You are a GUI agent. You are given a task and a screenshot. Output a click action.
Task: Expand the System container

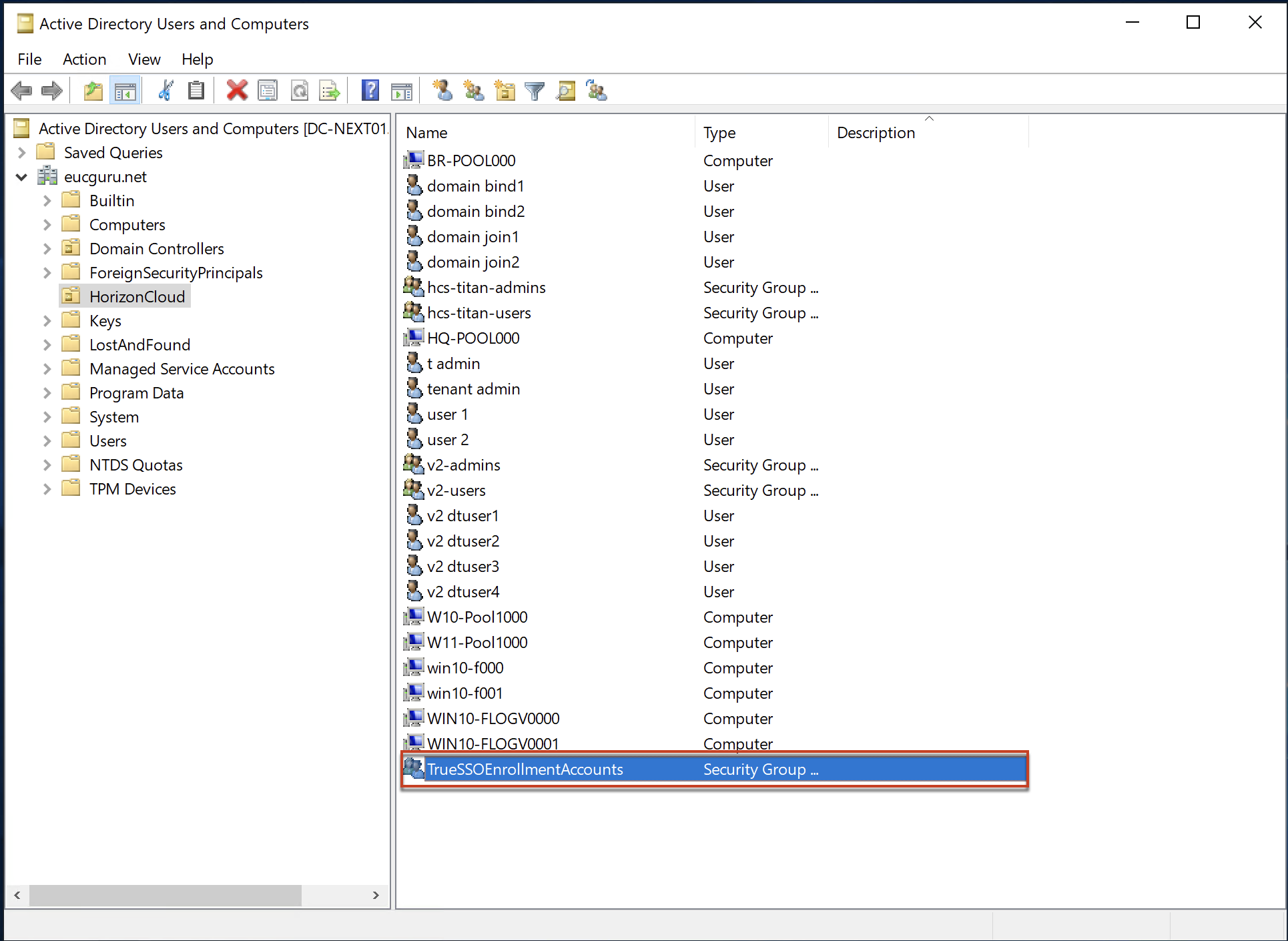click(47, 416)
